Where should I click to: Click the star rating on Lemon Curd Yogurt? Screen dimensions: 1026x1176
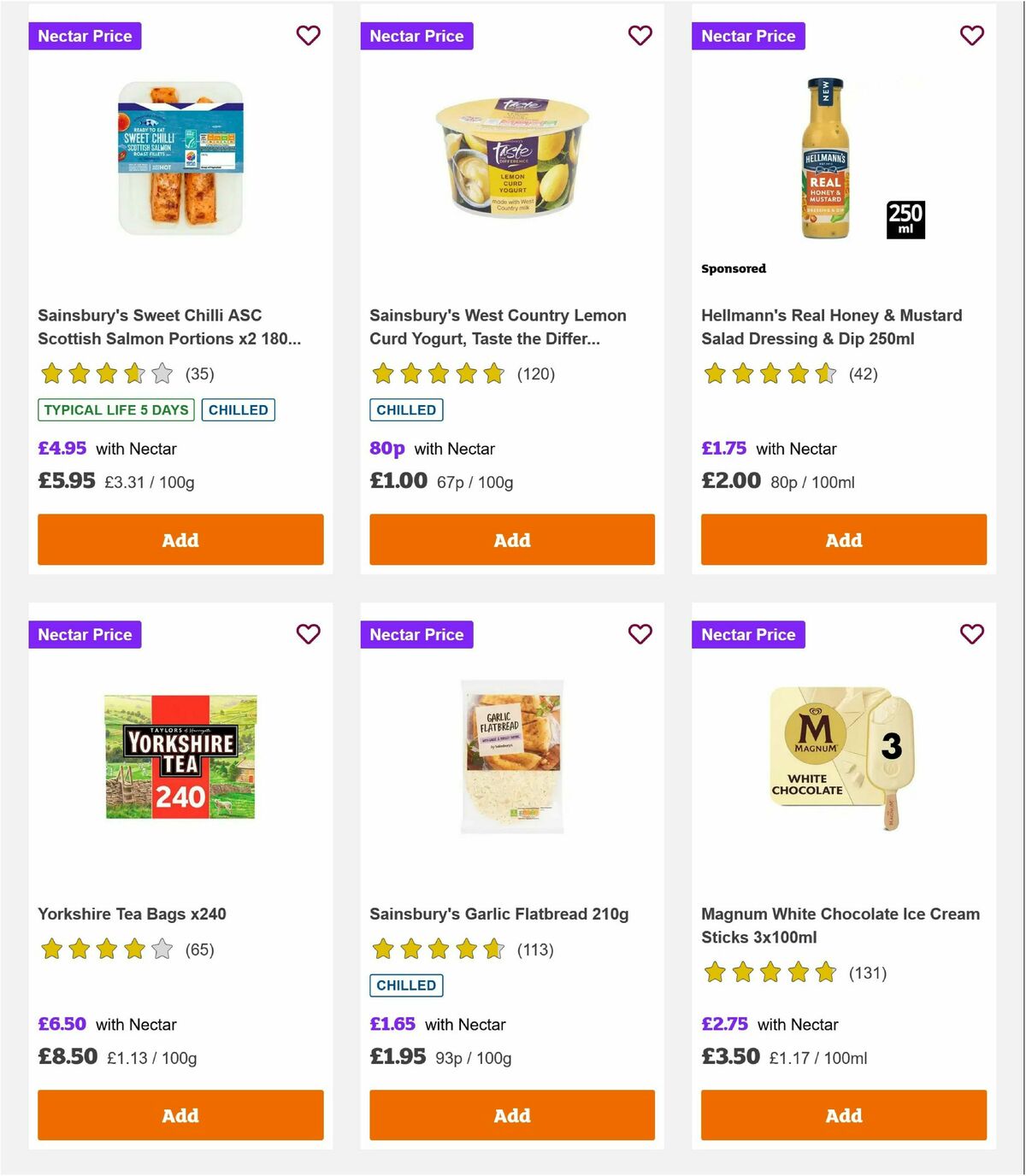[x=436, y=374]
